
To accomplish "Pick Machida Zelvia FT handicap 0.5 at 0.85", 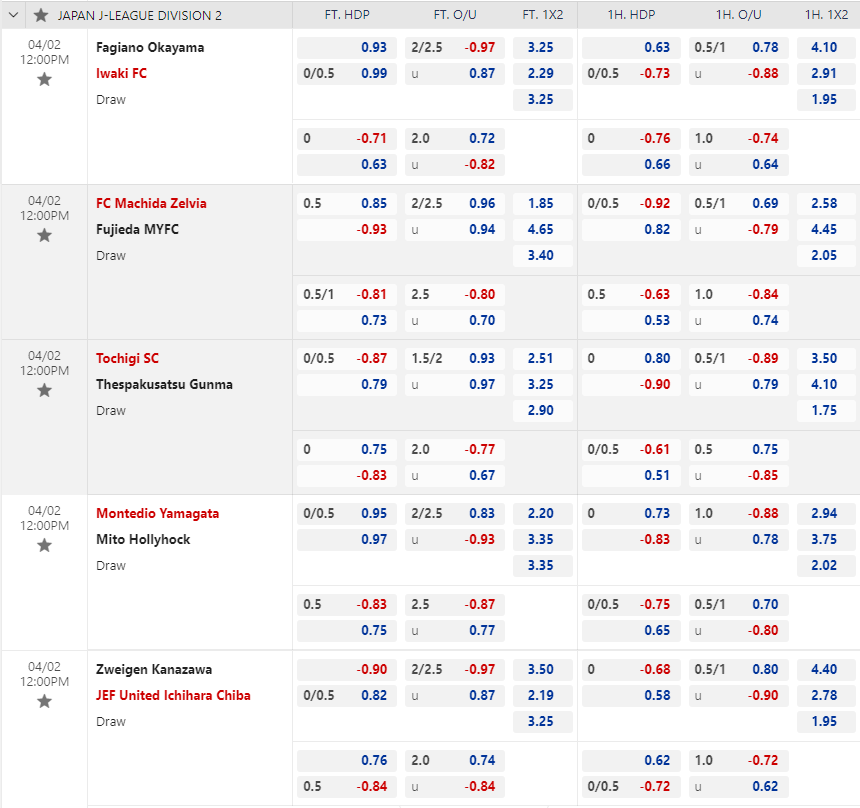I will click(347, 204).
